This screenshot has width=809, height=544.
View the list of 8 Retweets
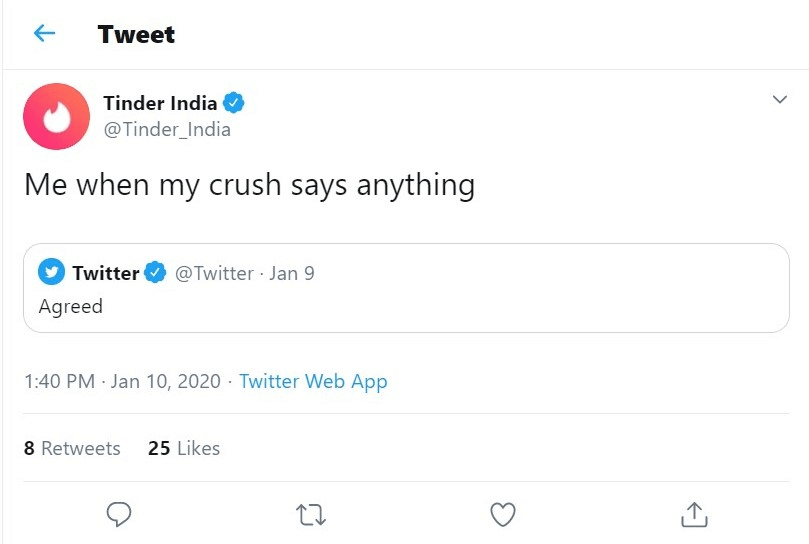[x=72, y=448]
